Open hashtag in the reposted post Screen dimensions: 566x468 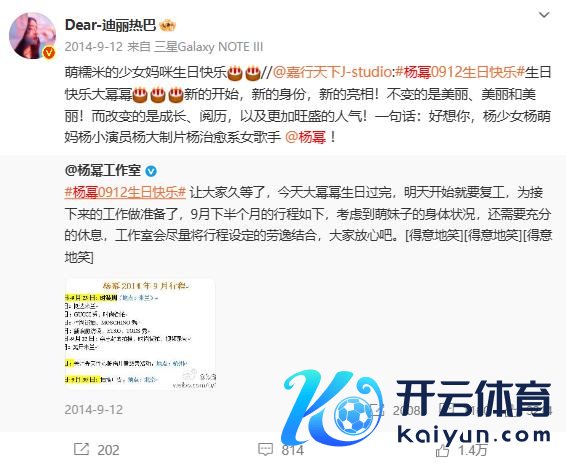(125, 192)
